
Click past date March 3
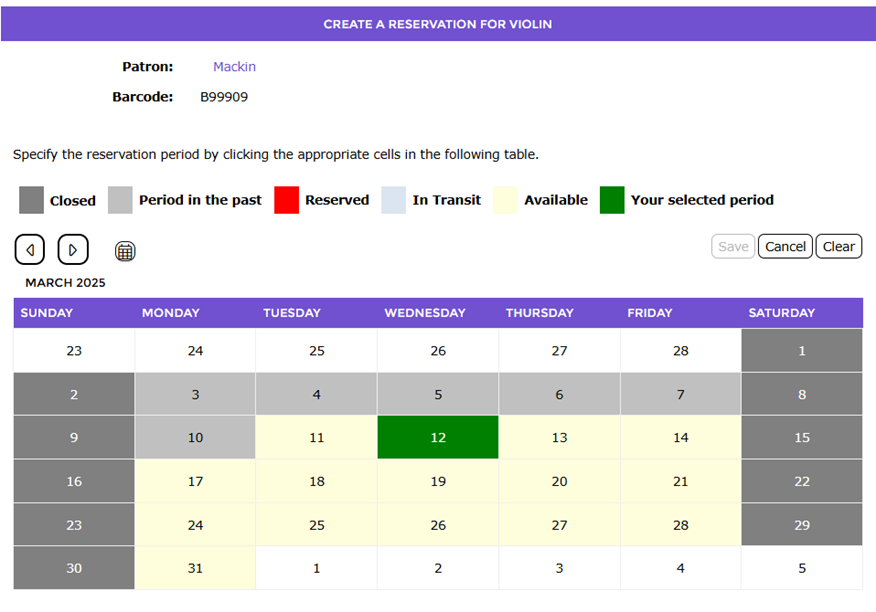[x=195, y=394]
